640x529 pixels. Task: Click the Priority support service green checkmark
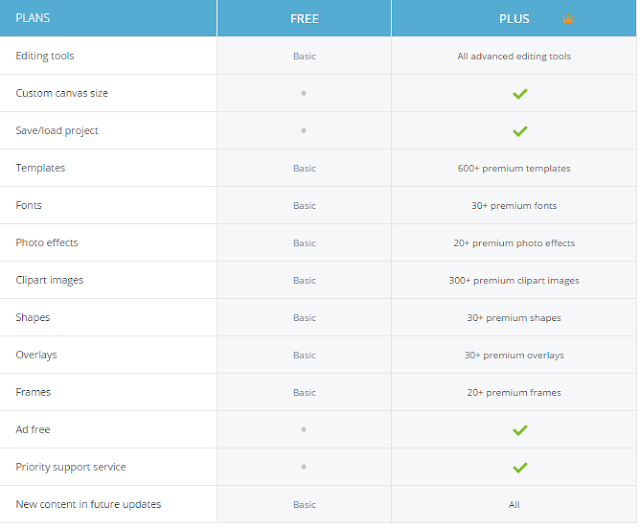519,467
